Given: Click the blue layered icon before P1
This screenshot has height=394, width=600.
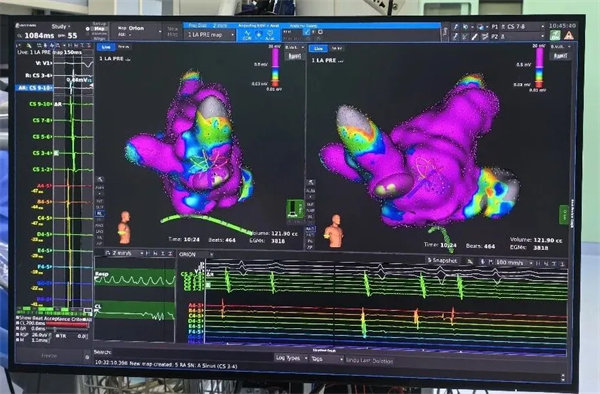Looking at the screenshot, I should click(x=480, y=27).
